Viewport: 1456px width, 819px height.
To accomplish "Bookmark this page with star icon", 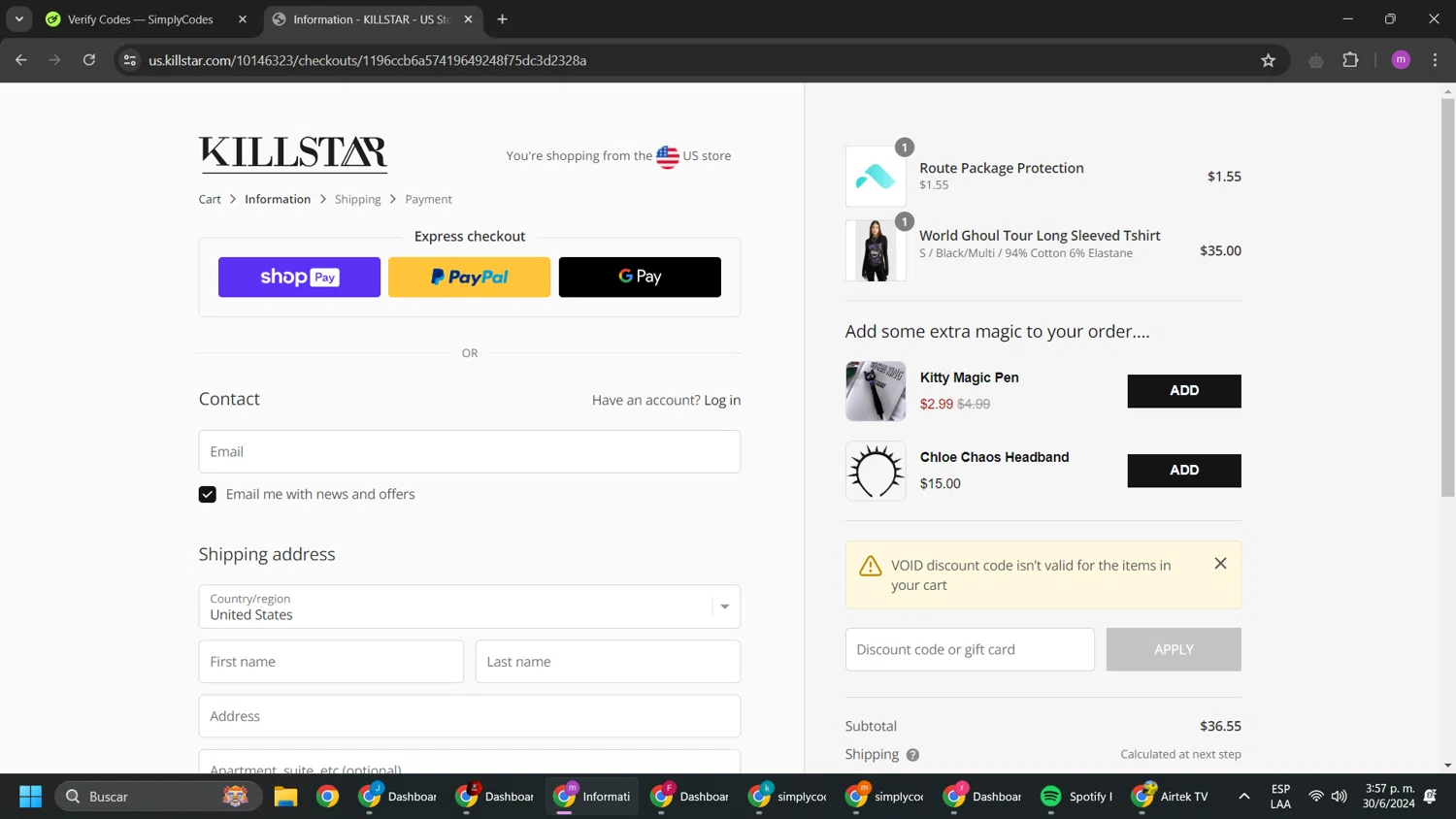I will pyautogui.click(x=1268, y=60).
